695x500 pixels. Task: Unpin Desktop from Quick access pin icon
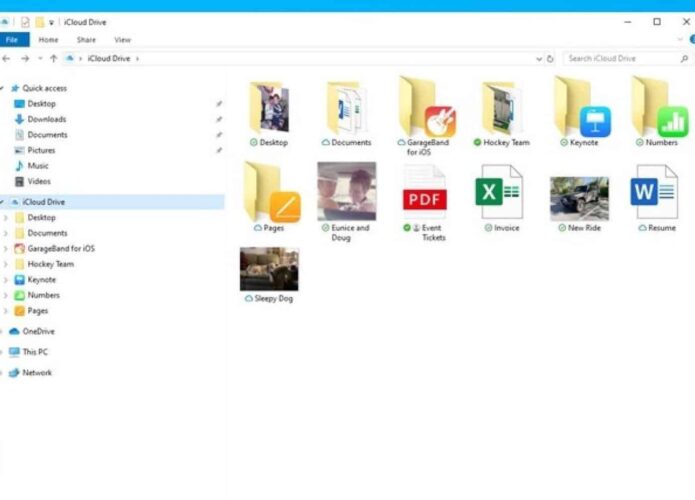tap(219, 104)
